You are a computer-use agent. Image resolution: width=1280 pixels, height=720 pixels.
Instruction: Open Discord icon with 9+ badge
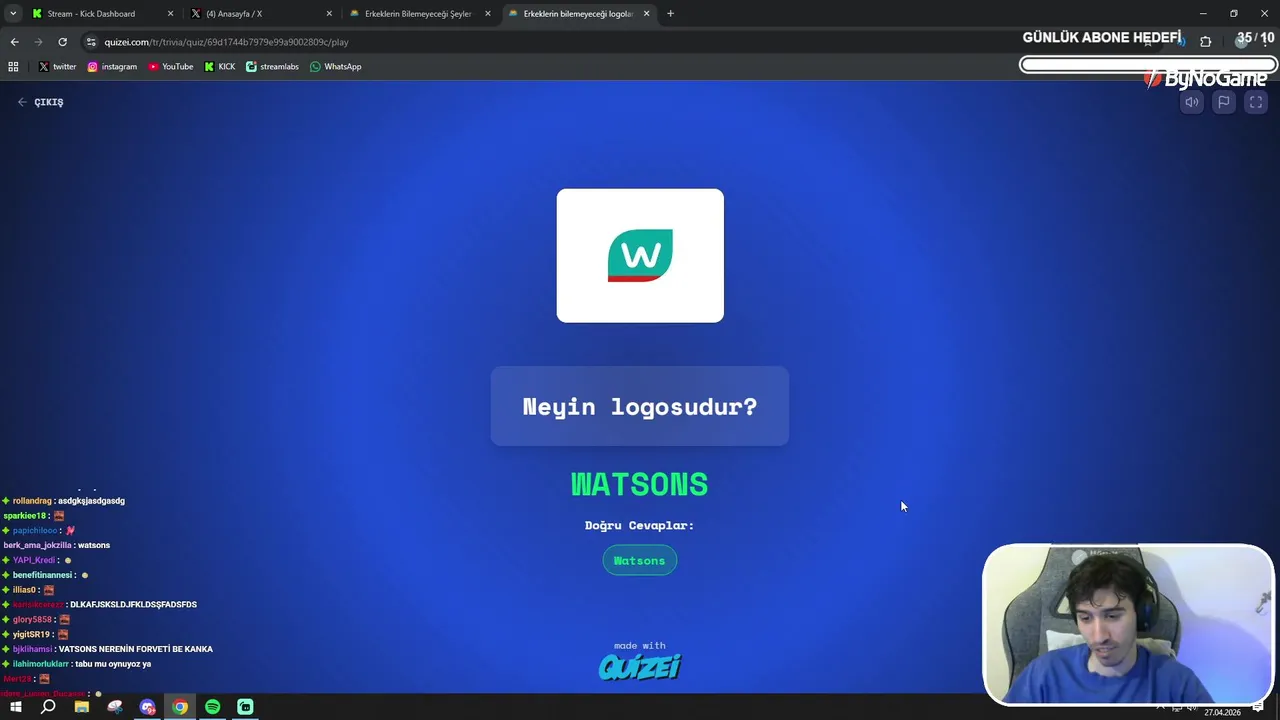147,707
